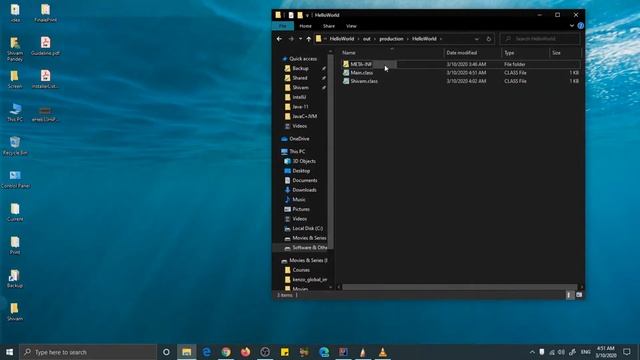Open the pinned Shared folder in sidebar
This screenshot has width=640, height=360.
tap(300, 78)
